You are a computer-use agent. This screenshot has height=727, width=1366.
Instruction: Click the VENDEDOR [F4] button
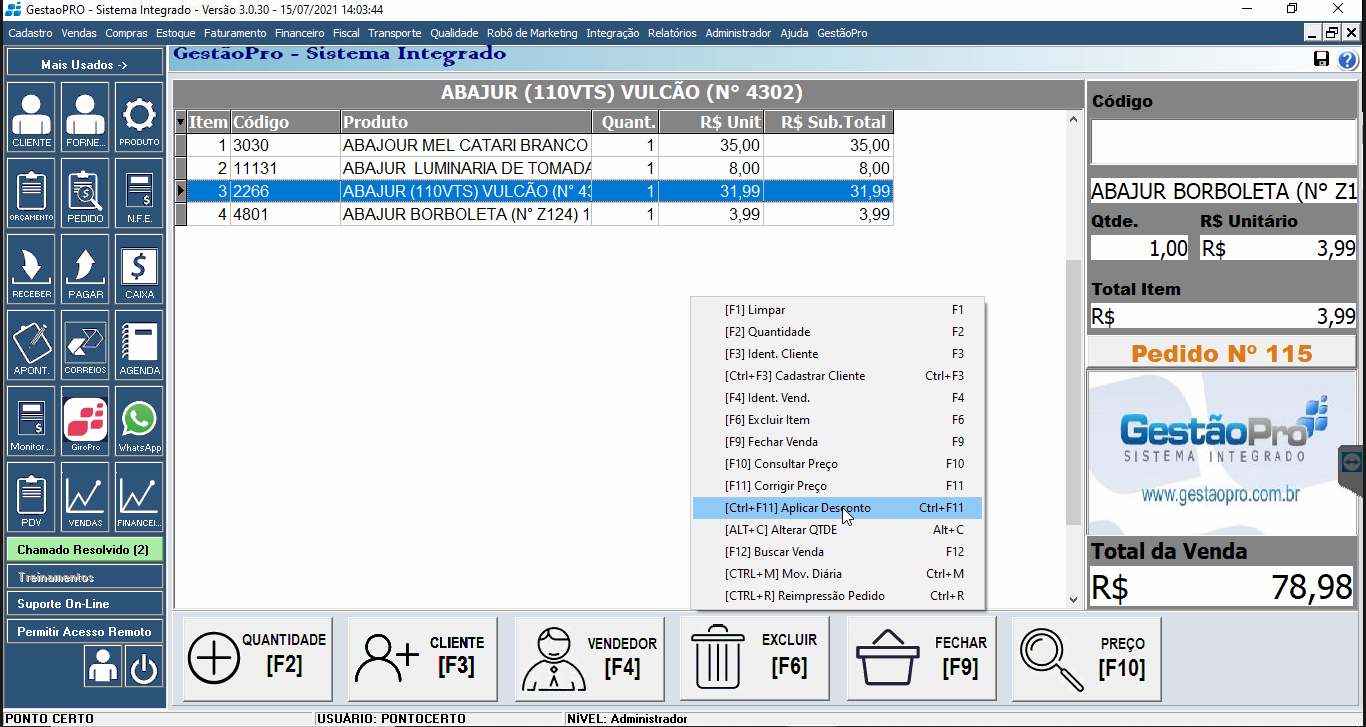click(589, 659)
